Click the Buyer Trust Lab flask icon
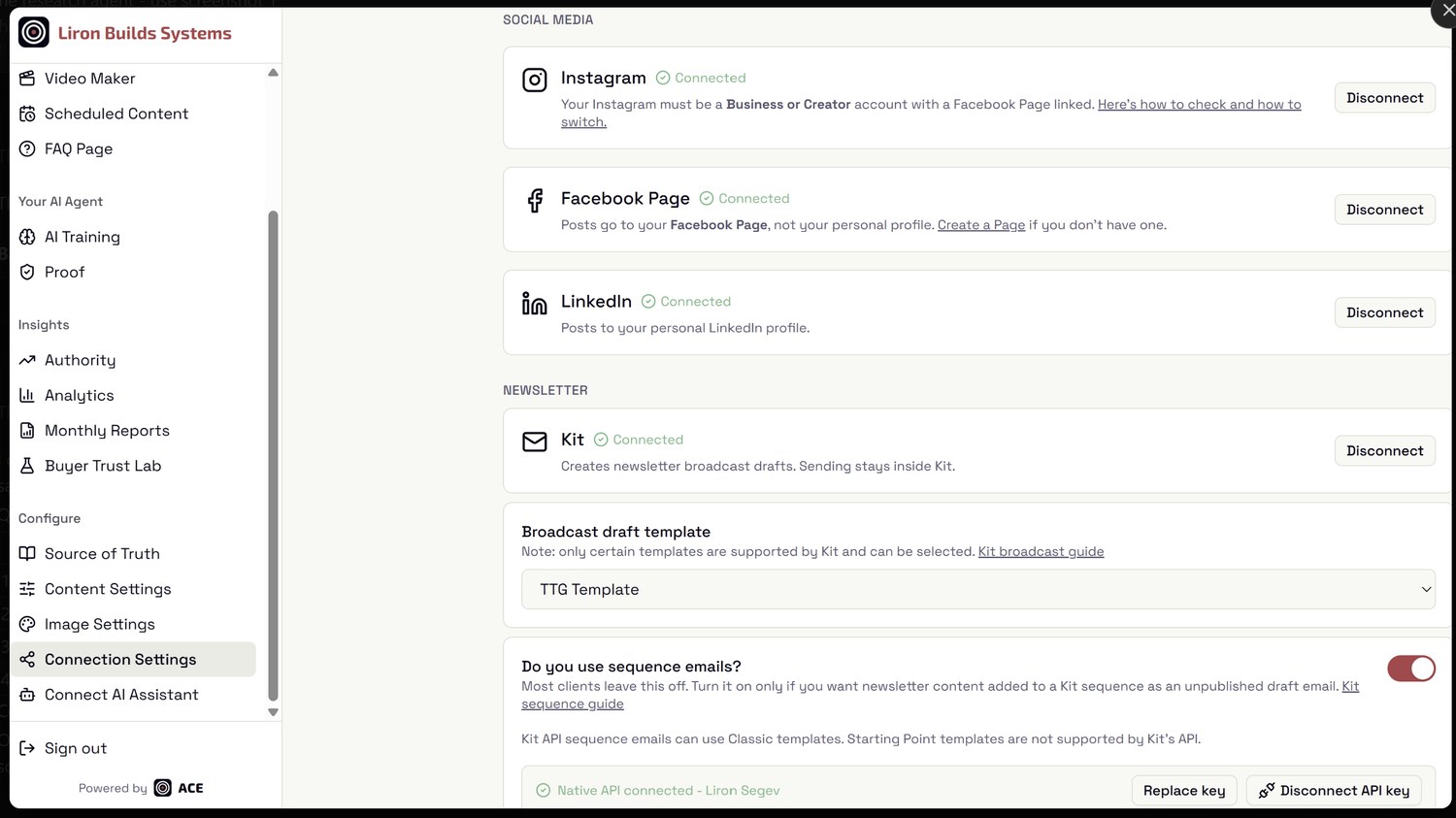Viewport: 1456px width, 818px height. click(x=27, y=466)
